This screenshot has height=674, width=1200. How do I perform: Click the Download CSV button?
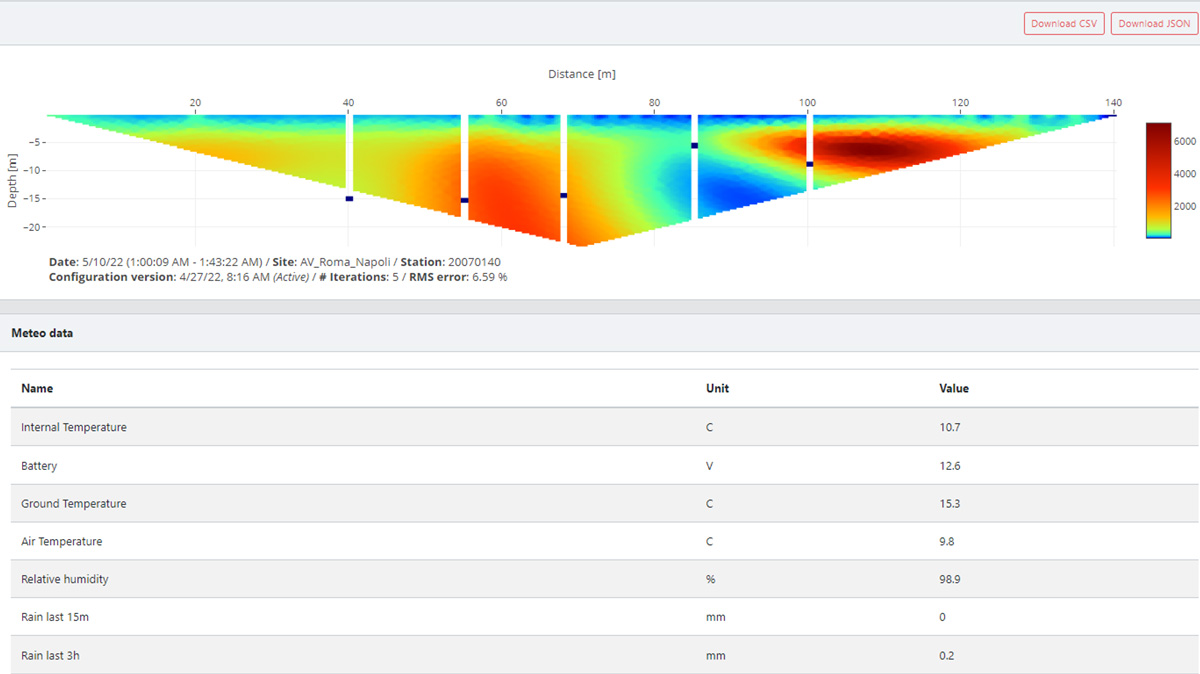coord(1063,24)
